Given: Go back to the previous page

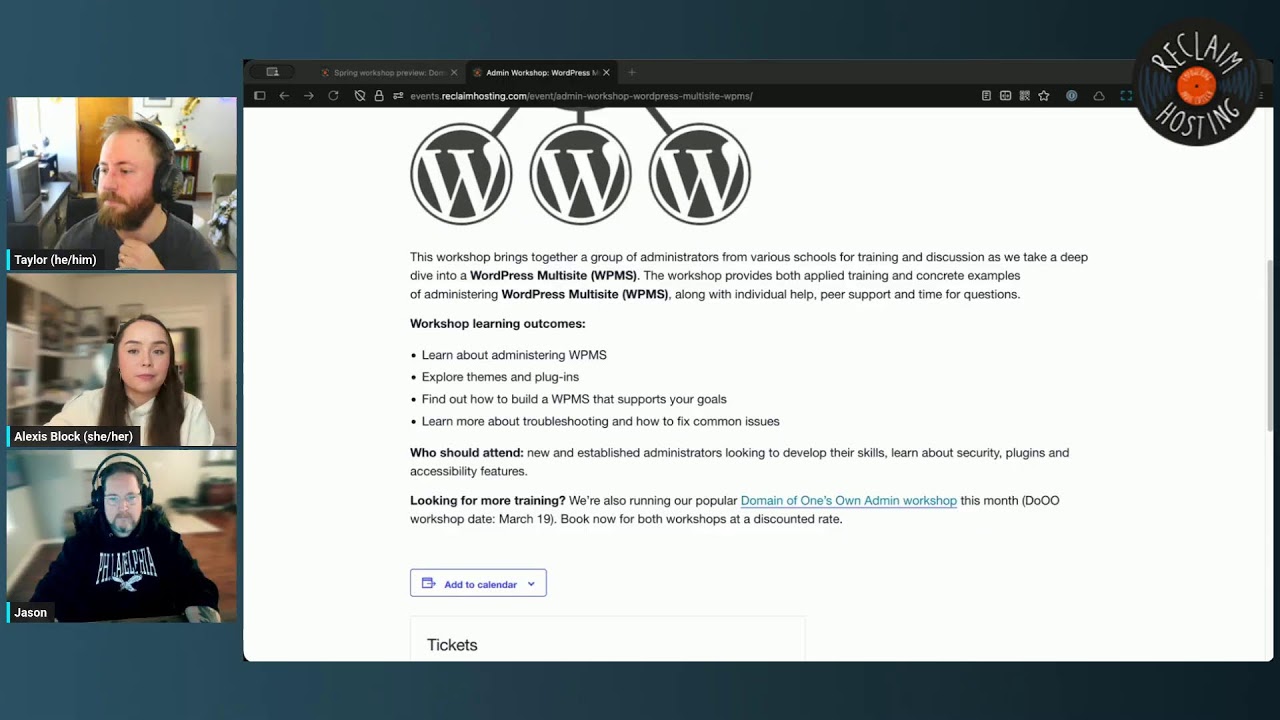Looking at the screenshot, I should (x=284, y=96).
